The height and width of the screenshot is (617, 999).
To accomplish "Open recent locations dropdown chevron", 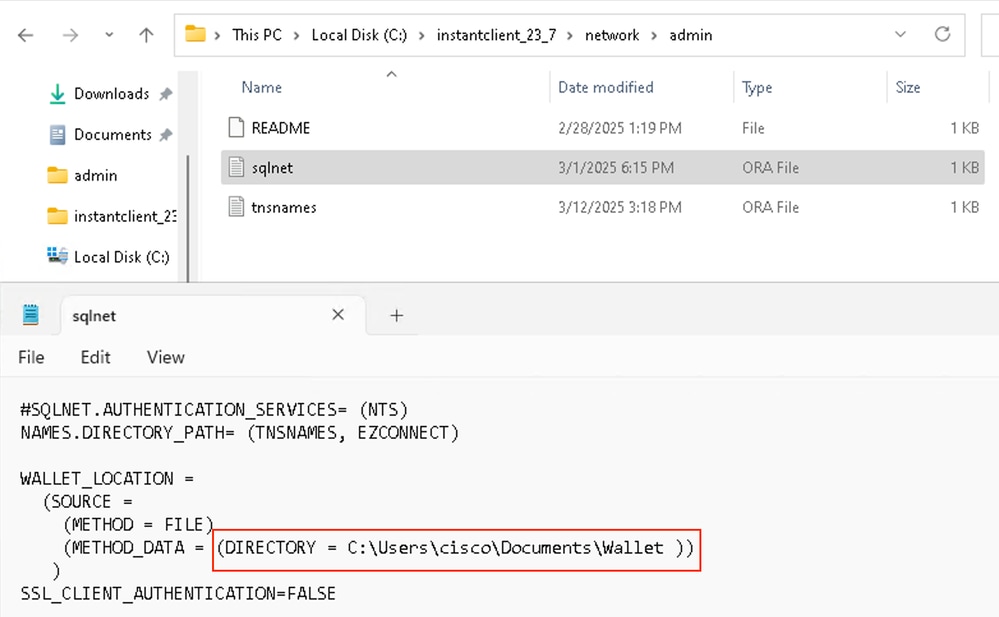I will click(x=109, y=35).
